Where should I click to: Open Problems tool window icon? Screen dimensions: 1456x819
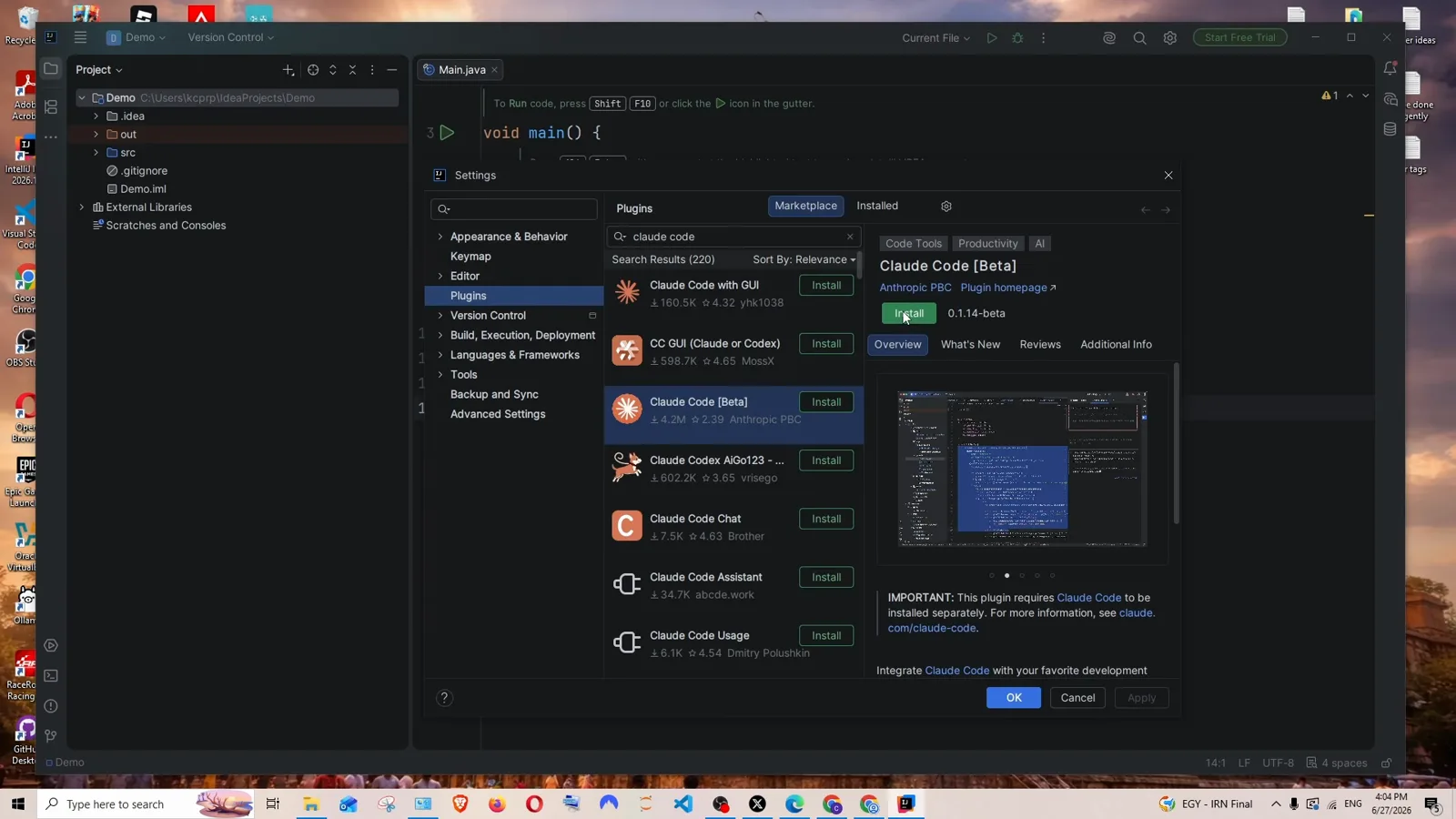[x=51, y=706]
